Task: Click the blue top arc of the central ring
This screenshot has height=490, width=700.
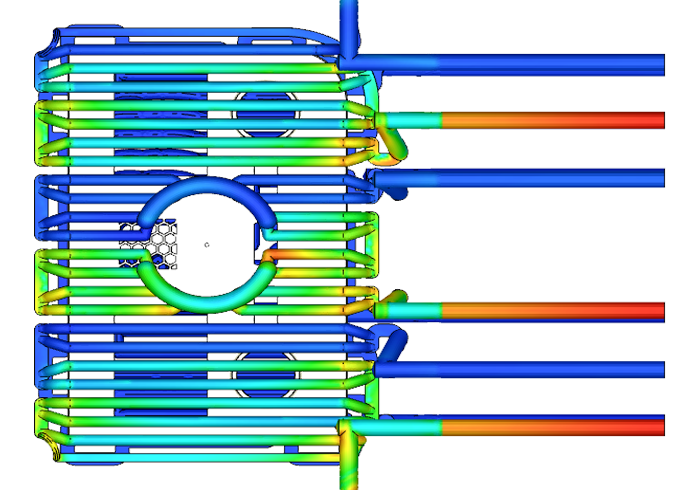Action: click(x=205, y=187)
